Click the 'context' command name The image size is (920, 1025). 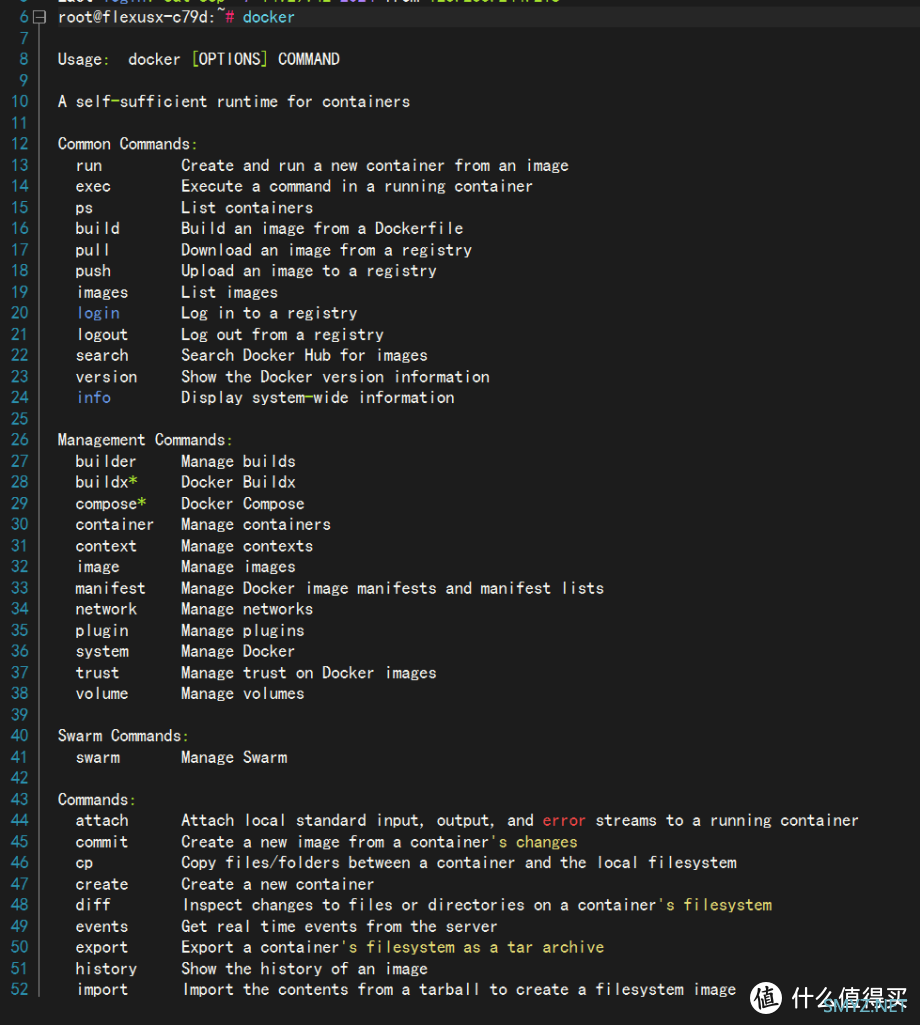click(x=106, y=546)
